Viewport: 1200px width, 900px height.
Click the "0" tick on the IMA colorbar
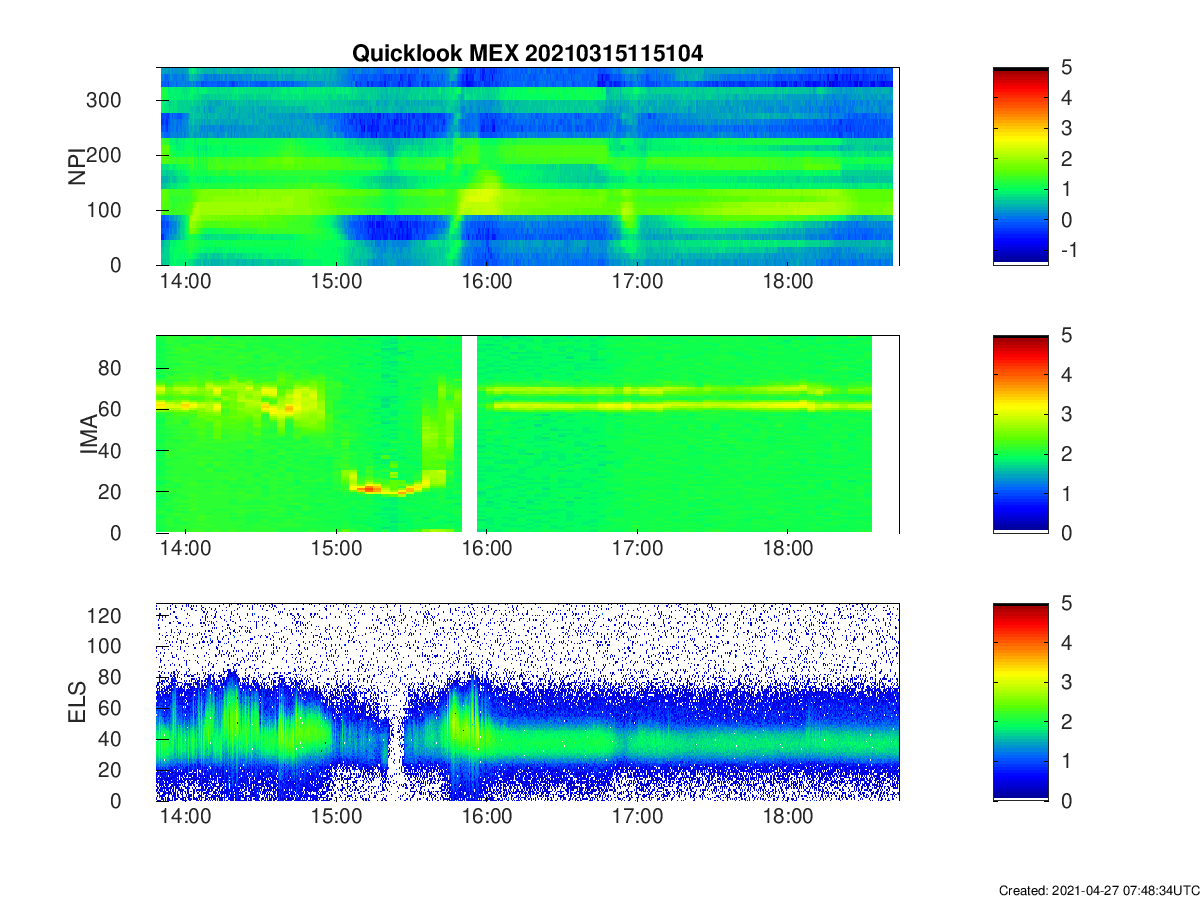pos(1066,533)
